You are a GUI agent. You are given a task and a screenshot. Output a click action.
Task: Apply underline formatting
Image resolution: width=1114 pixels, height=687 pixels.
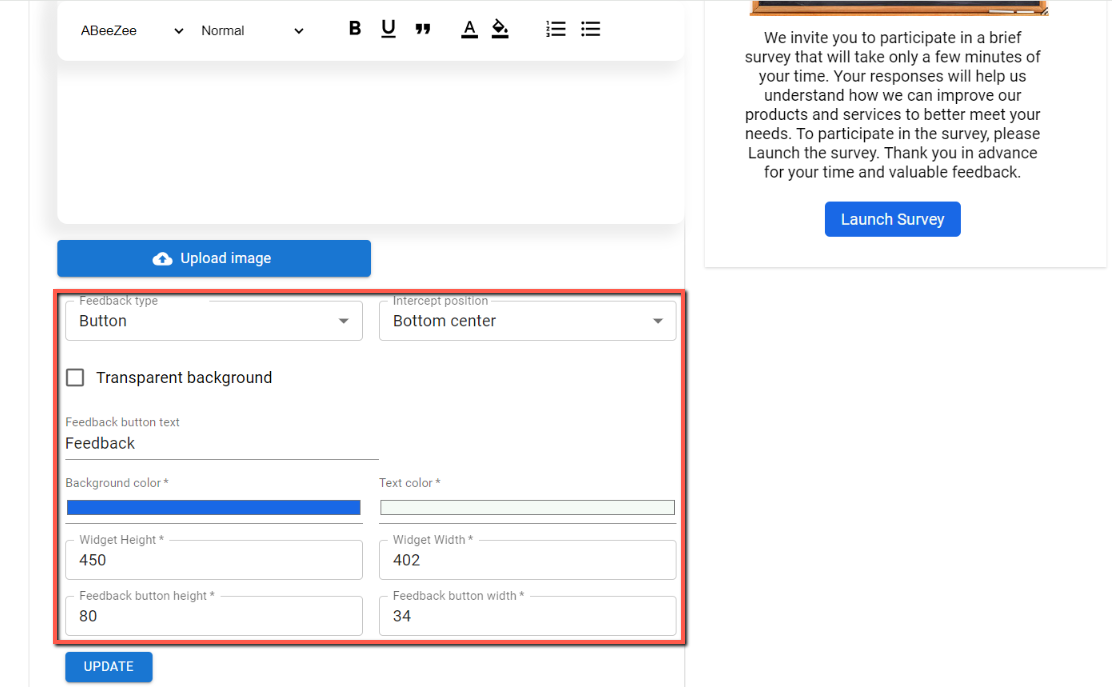388,29
